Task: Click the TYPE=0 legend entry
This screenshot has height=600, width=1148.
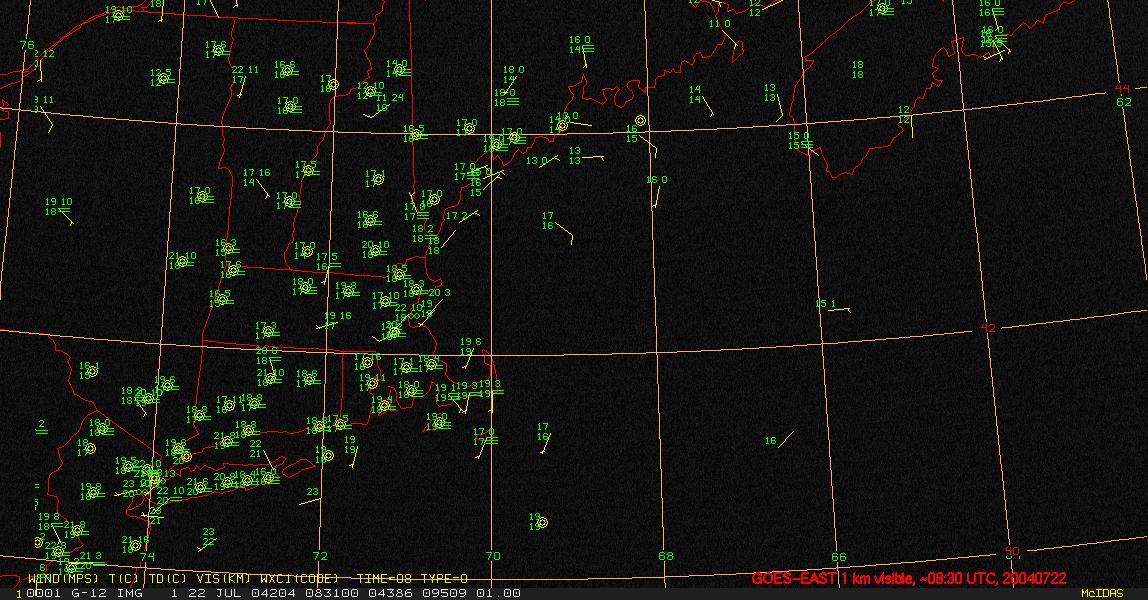Action: 444,579
